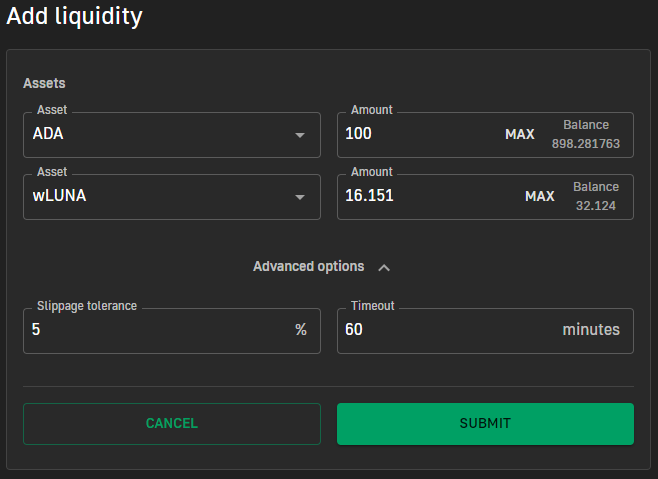Select the wLUNA asset combo box
The image size is (658, 479).
click(172, 196)
